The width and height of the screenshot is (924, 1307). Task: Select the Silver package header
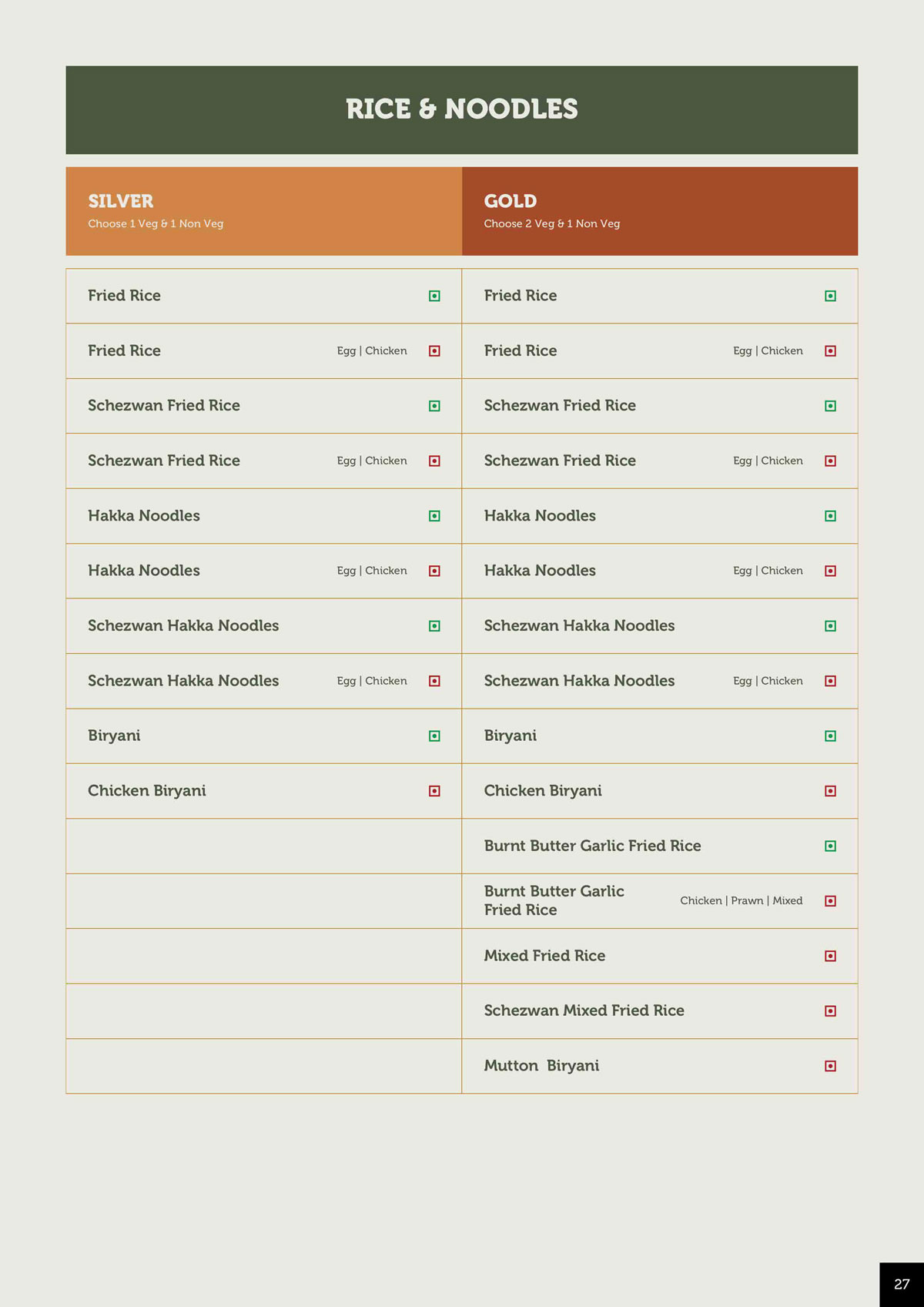263,211
